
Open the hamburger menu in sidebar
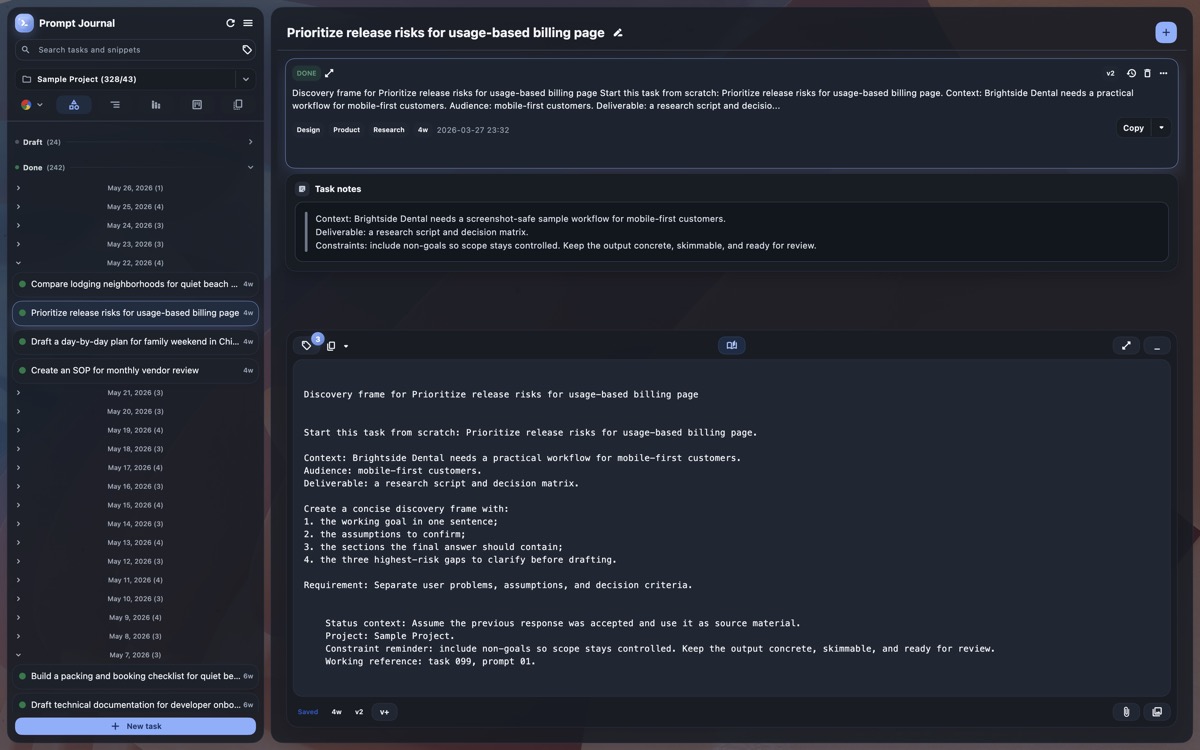pyautogui.click(x=248, y=23)
